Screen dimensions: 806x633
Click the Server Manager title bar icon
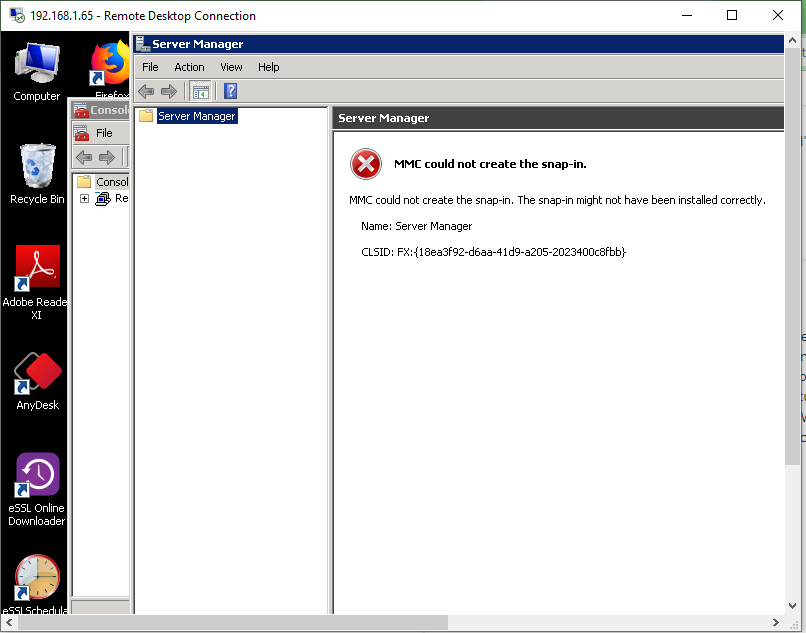pos(142,44)
